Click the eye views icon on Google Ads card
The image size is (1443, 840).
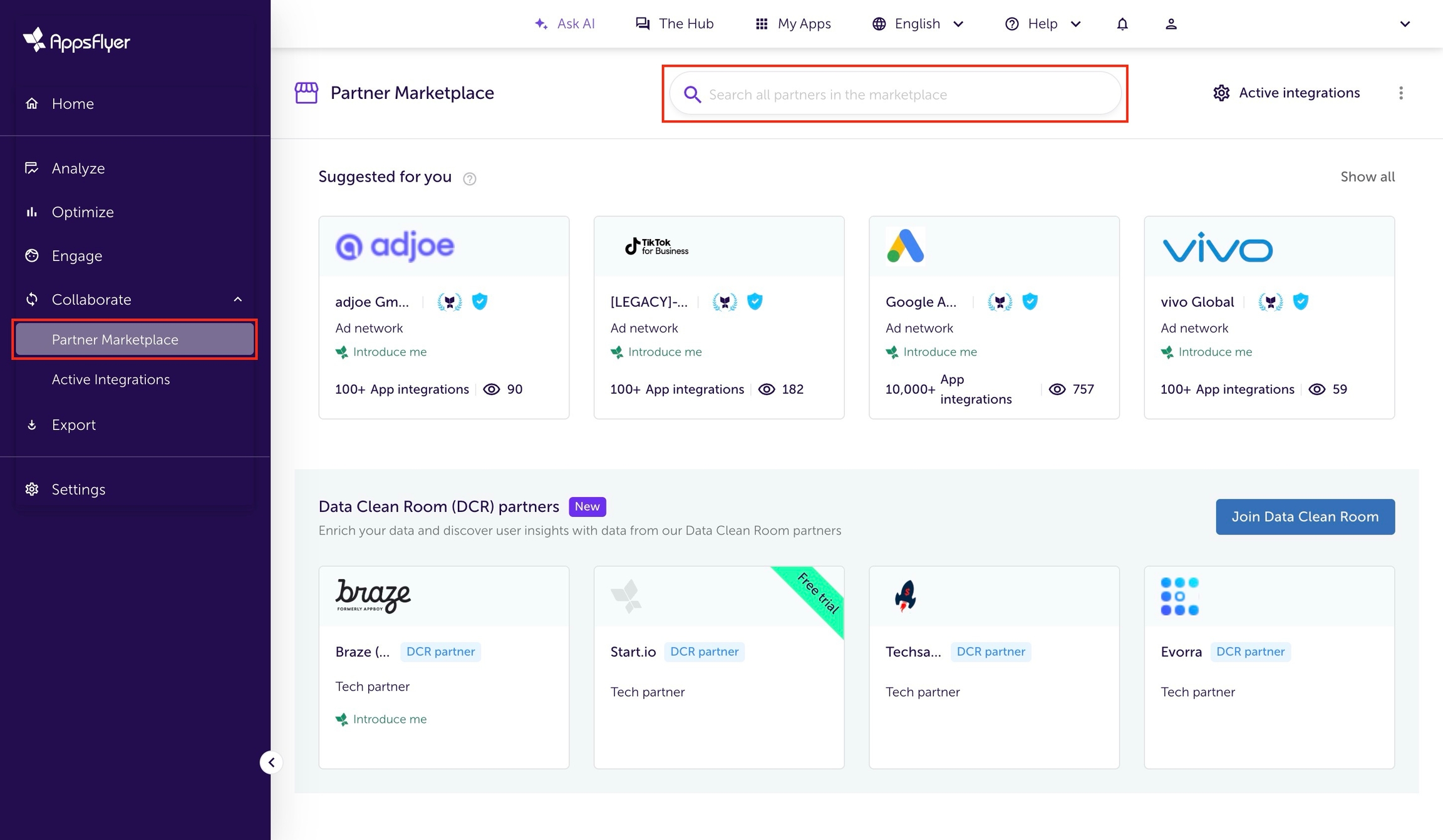1057,389
